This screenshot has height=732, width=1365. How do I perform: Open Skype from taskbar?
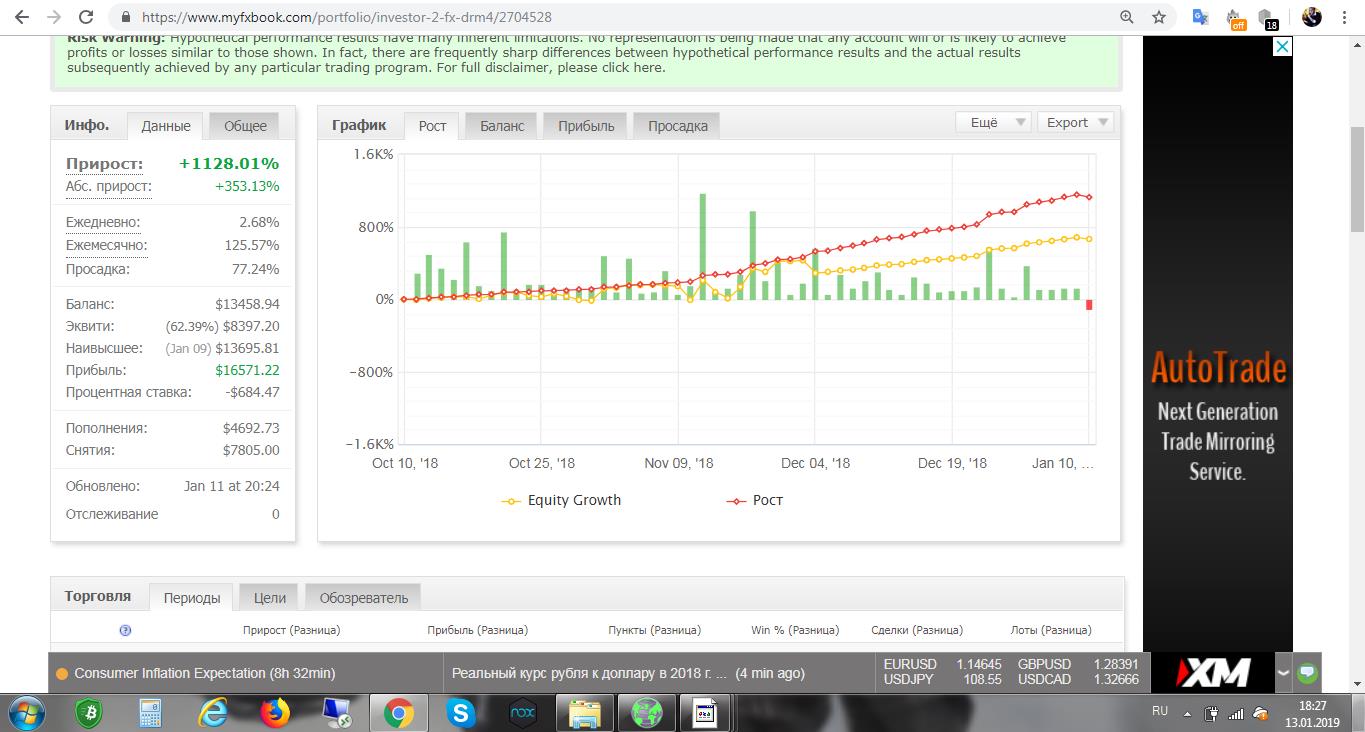point(461,713)
